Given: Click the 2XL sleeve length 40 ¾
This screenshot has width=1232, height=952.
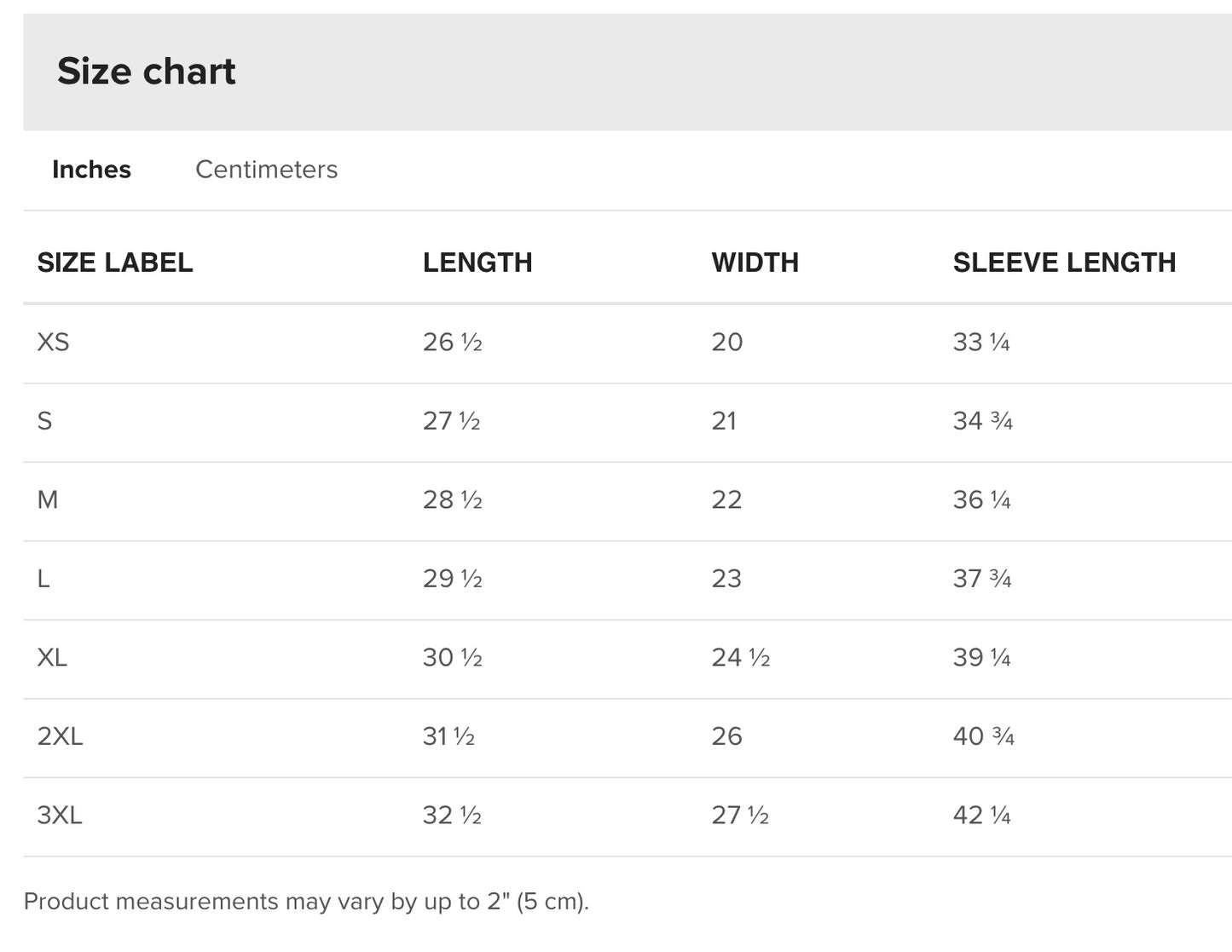Looking at the screenshot, I should [983, 736].
